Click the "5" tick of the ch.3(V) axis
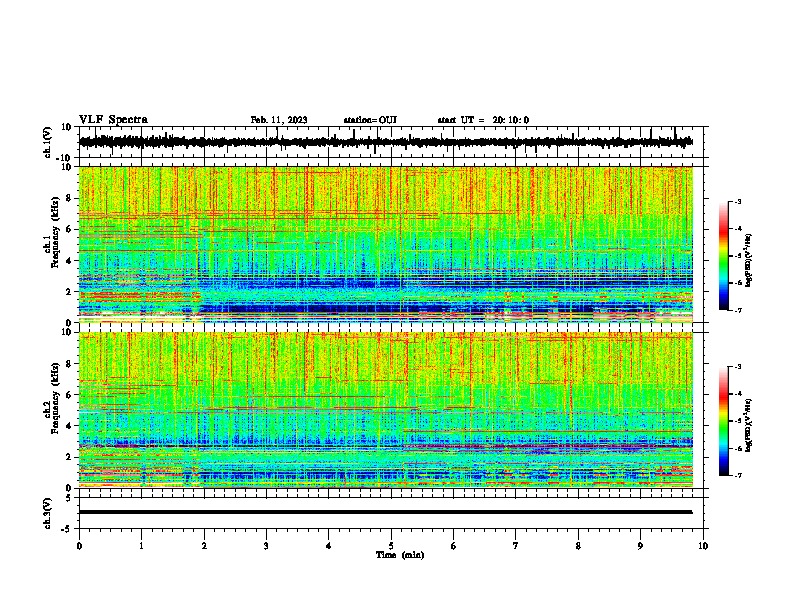The width and height of the screenshot is (792, 612). coord(69,498)
